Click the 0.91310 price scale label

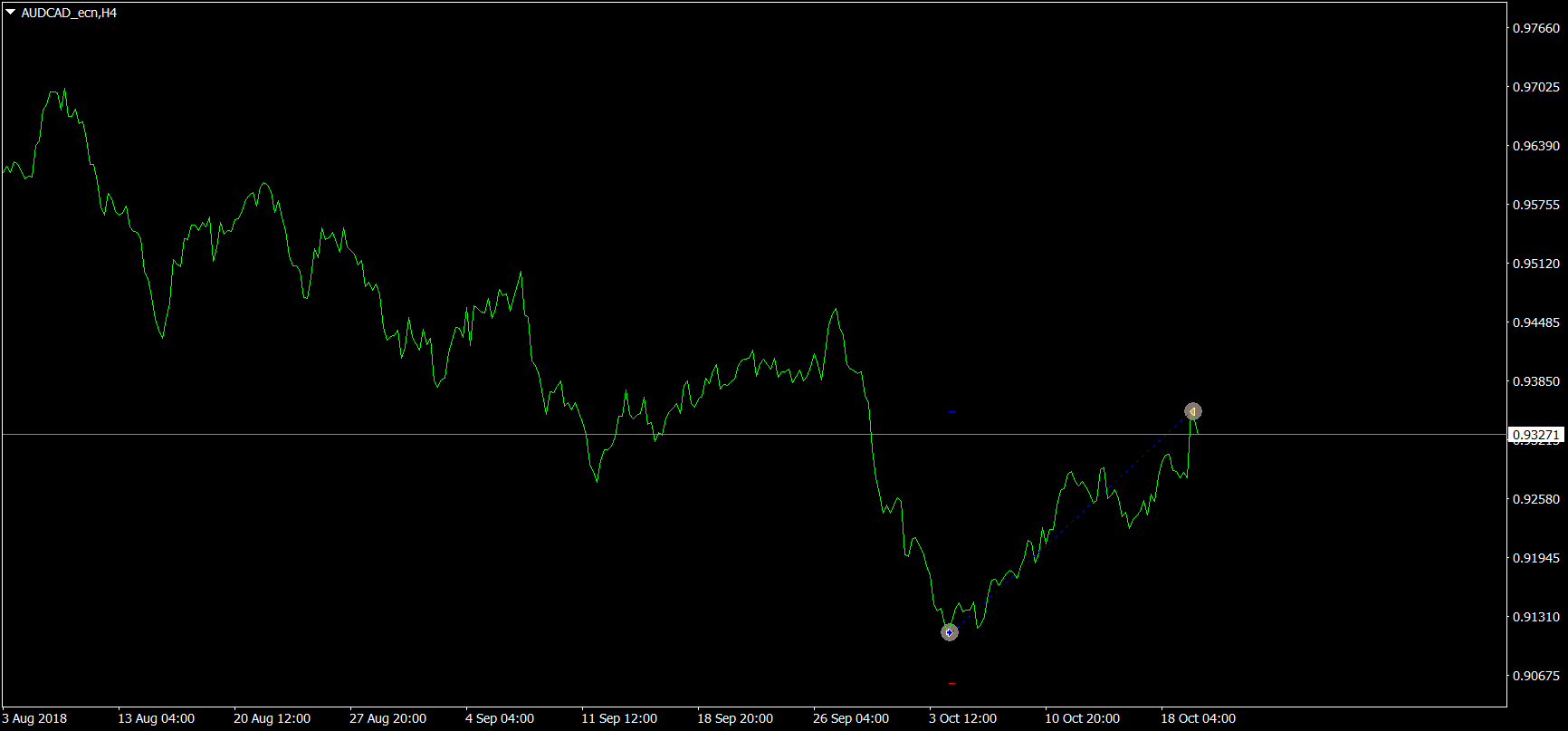tap(1536, 617)
